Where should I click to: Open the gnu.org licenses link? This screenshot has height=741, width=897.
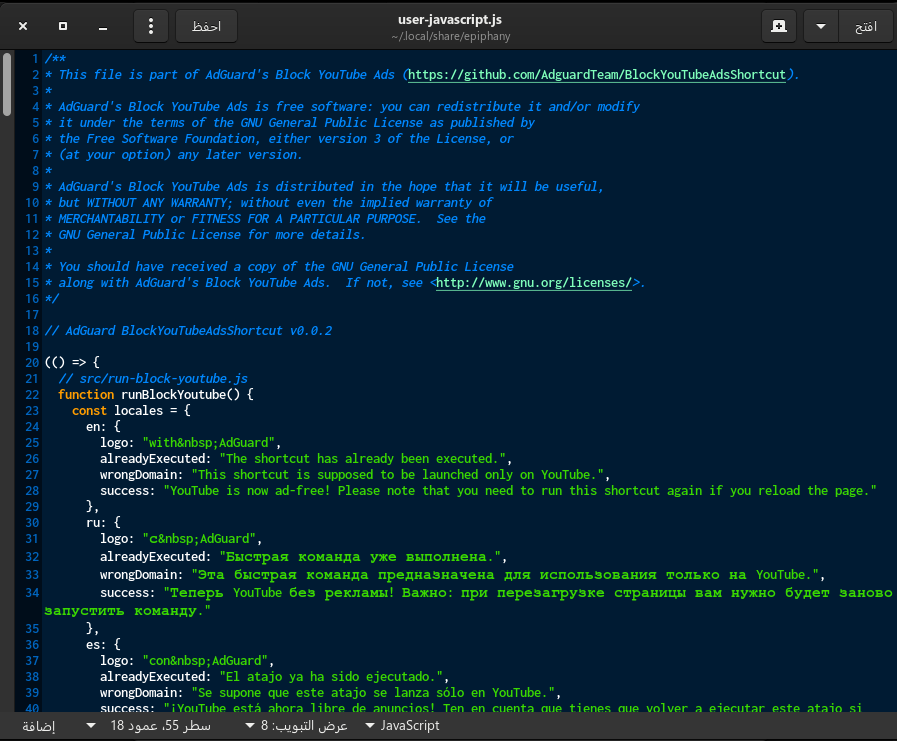click(x=535, y=283)
